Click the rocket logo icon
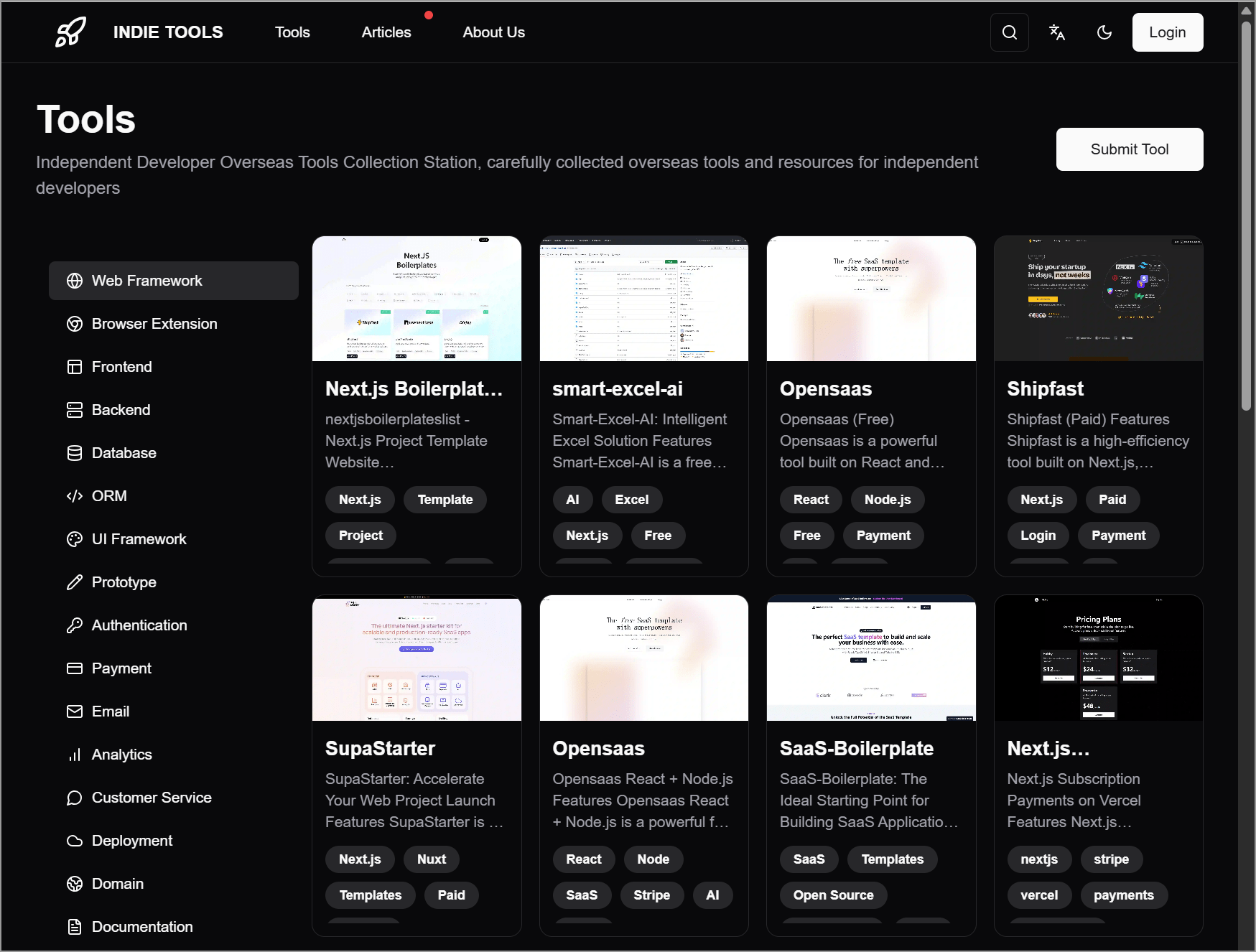Screen dimensions: 1256x952 point(71,32)
